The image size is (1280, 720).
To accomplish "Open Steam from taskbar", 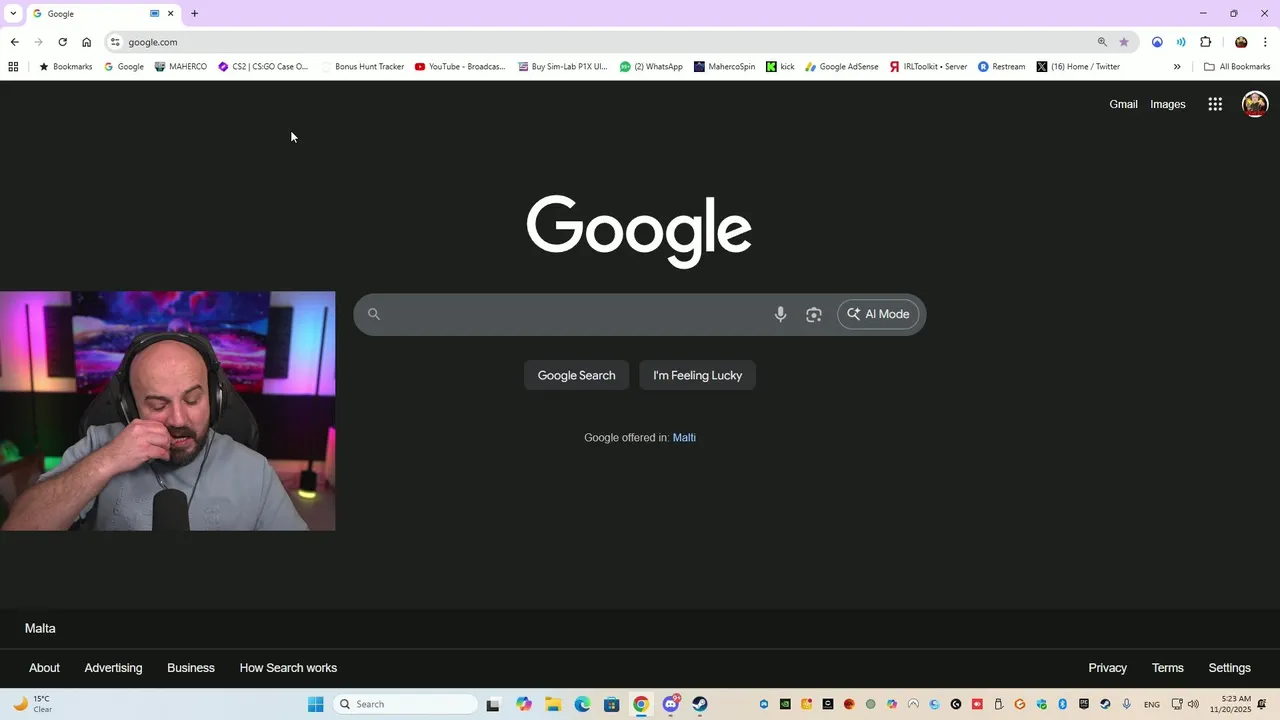I will click(700, 704).
